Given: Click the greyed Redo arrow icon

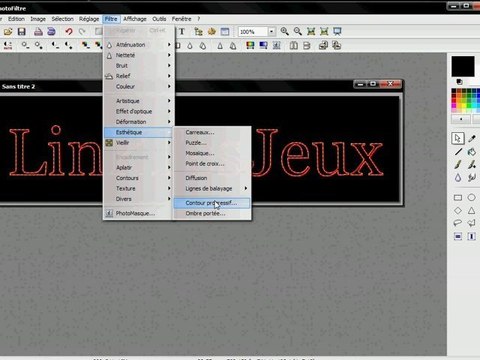Looking at the screenshot, I should pos(82,32).
